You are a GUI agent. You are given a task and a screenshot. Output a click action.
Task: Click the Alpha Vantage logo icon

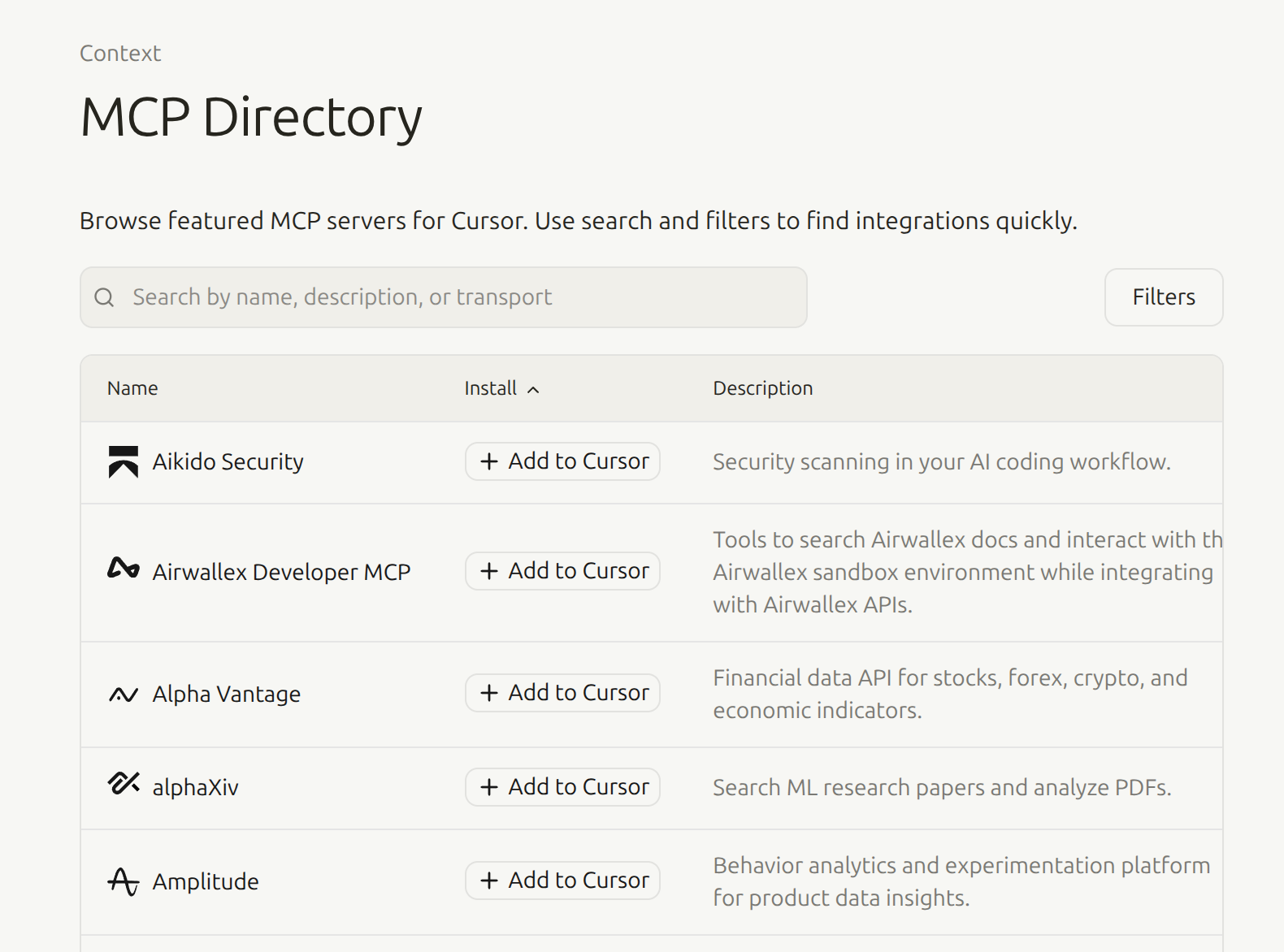(124, 695)
